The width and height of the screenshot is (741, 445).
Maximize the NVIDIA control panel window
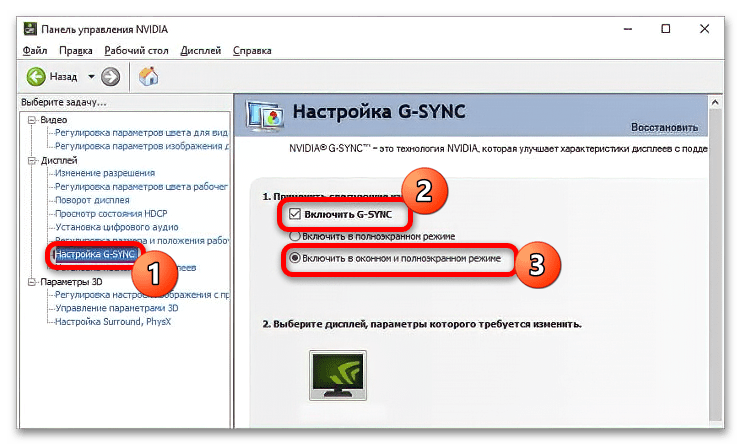pyautogui.click(x=665, y=29)
